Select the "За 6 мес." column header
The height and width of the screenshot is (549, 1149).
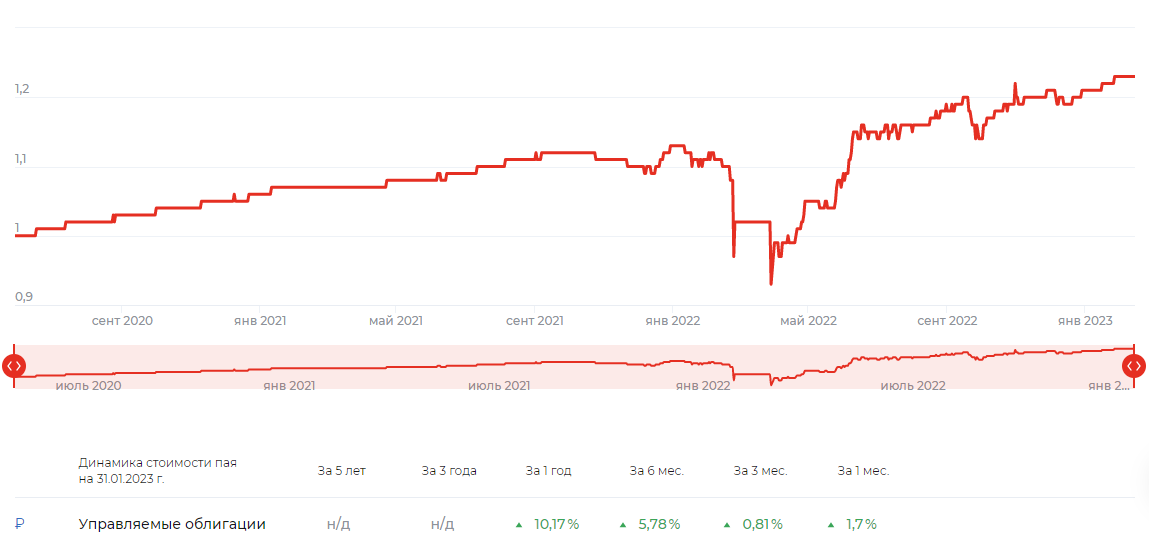[656, 471]
